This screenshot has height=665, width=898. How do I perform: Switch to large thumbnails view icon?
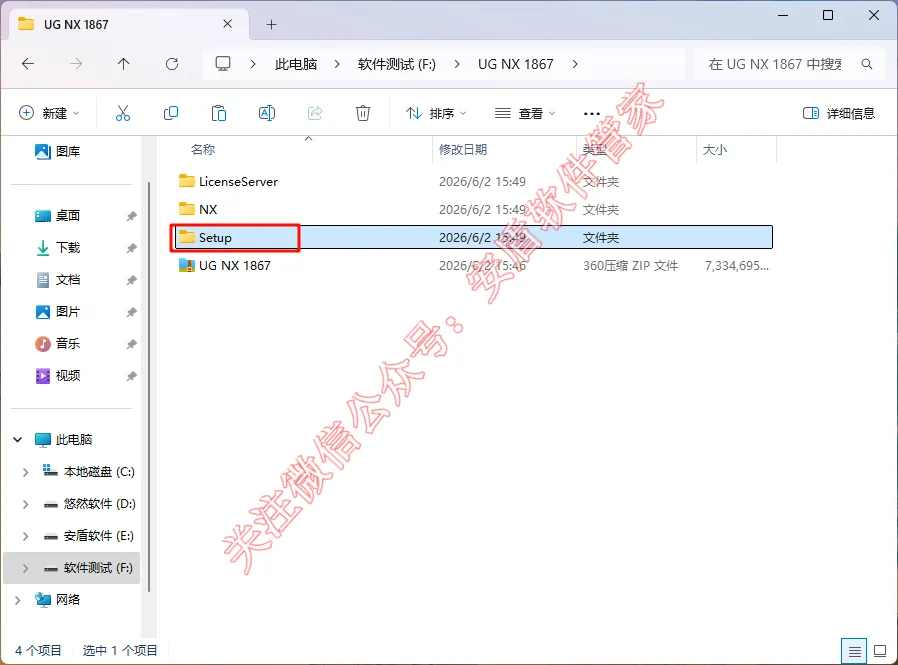click(880, 651)
